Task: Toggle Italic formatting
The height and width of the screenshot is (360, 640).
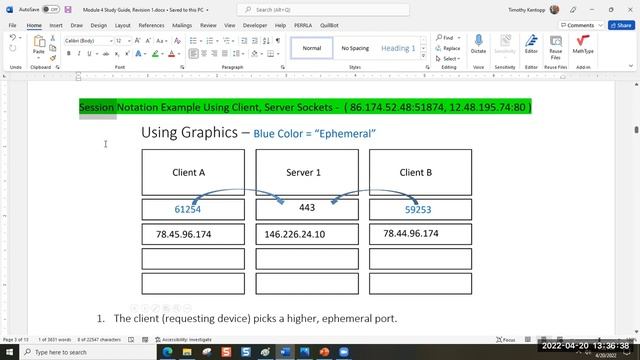Action: tap(79, 53)
